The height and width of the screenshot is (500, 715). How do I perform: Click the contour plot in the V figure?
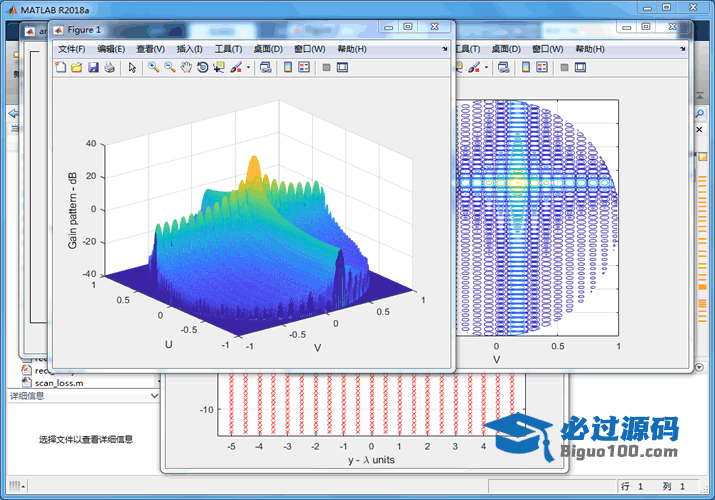click(537, 218)
